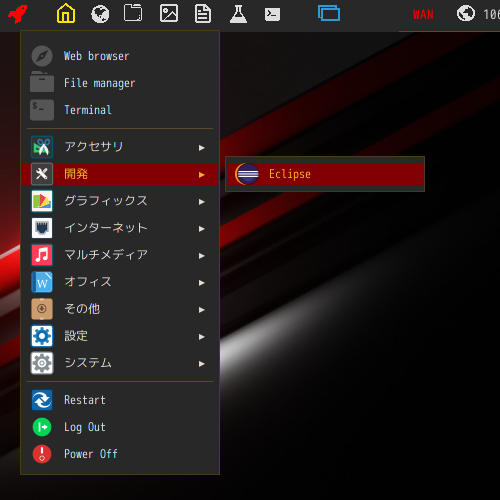The image size is (500, 500).
Task: Select the アクセサリ menu category
Action: [x=120, y=147]
